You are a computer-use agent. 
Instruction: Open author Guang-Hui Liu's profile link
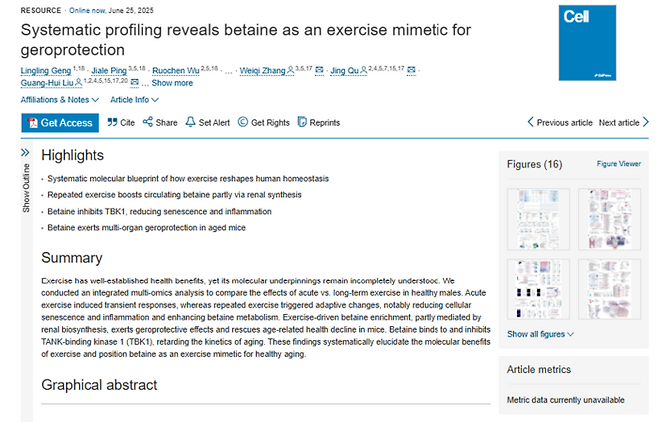pyautogui.click(x=48, y=83)
